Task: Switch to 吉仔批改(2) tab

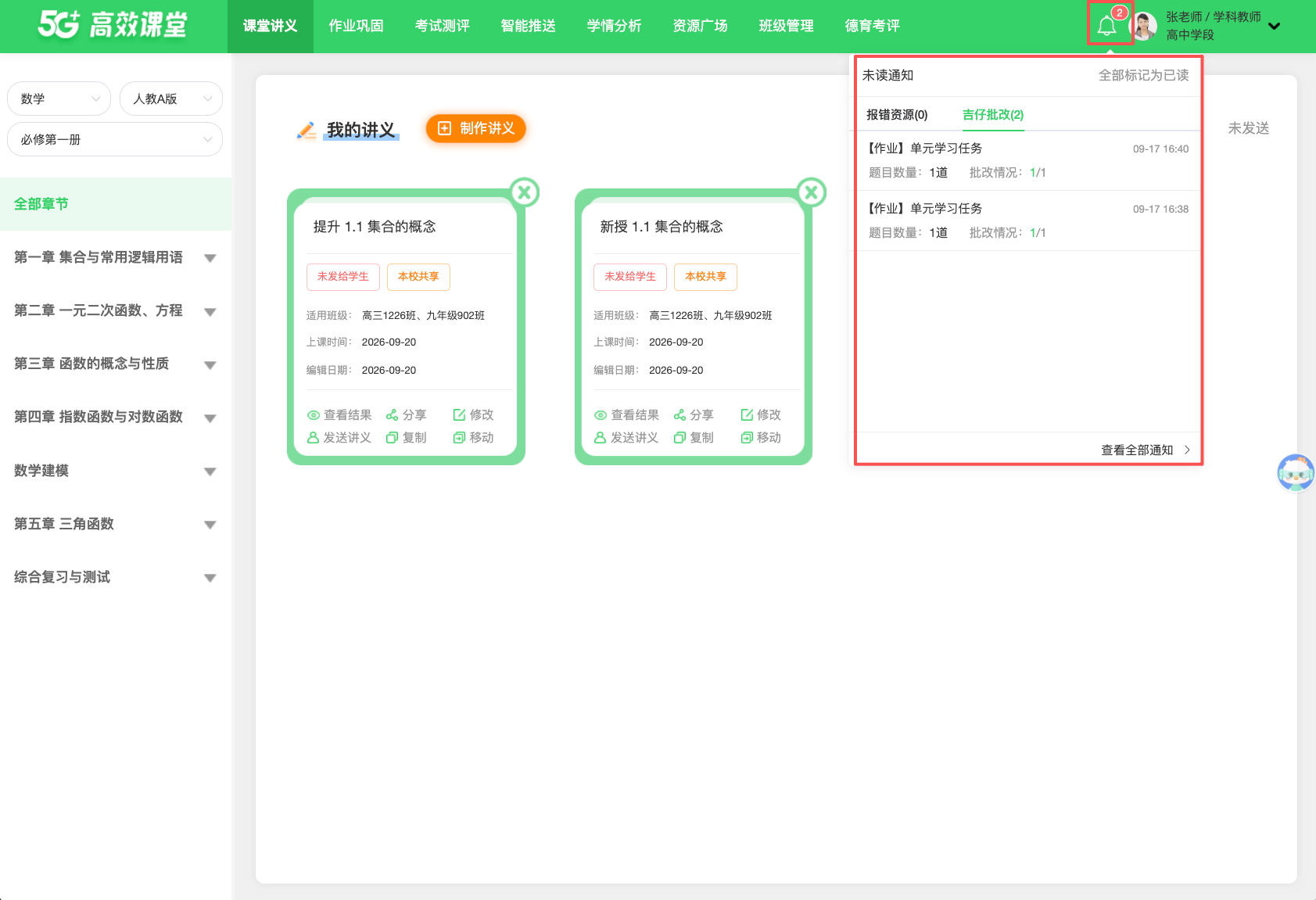Action: [993, 114]
